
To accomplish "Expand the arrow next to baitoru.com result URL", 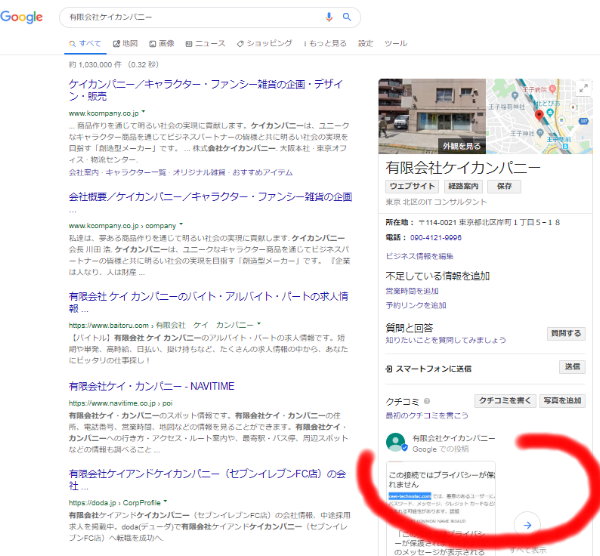I will pyautogui.click(x=261, y=325).
